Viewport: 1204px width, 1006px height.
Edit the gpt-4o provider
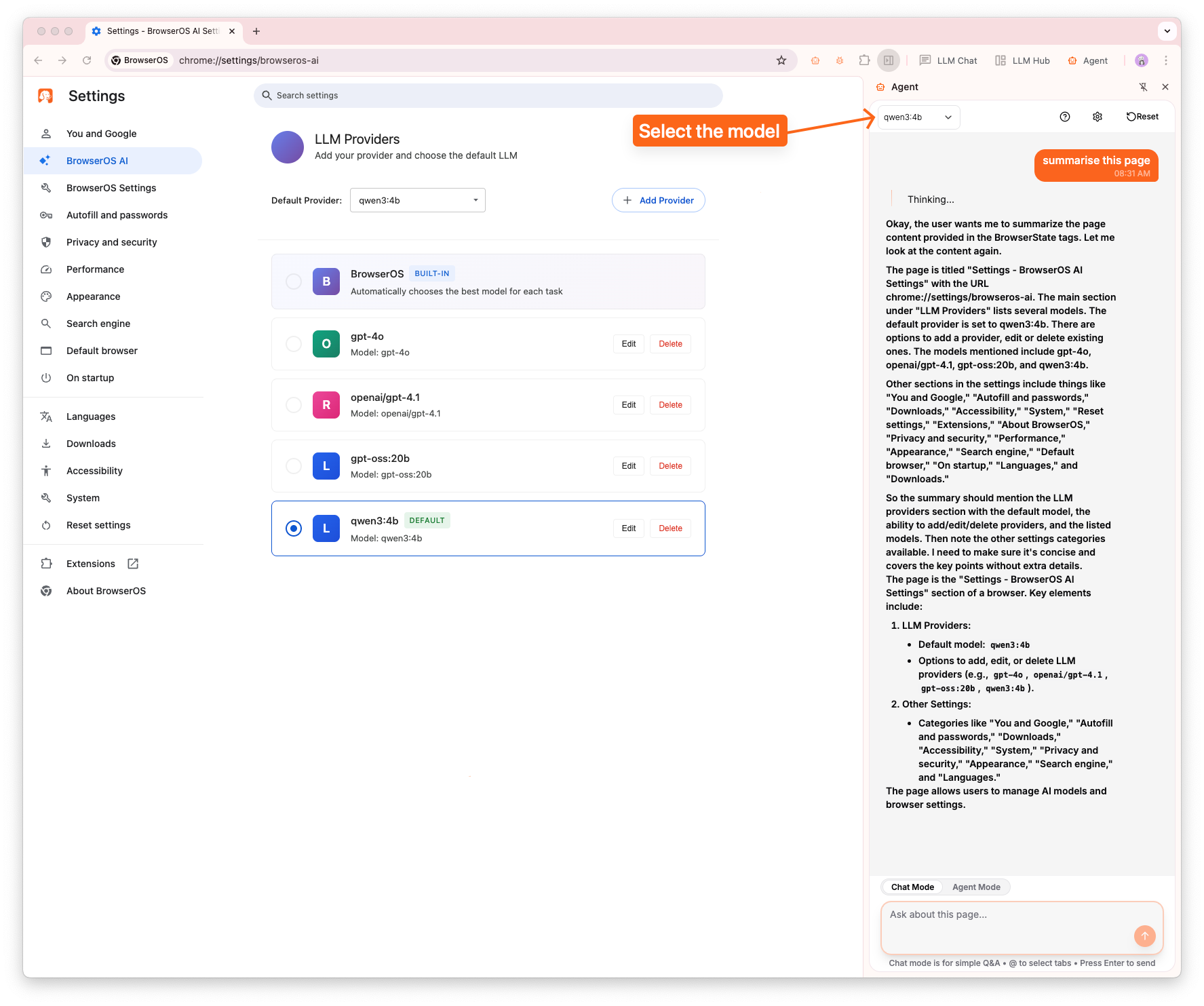[x=629, y=344]
